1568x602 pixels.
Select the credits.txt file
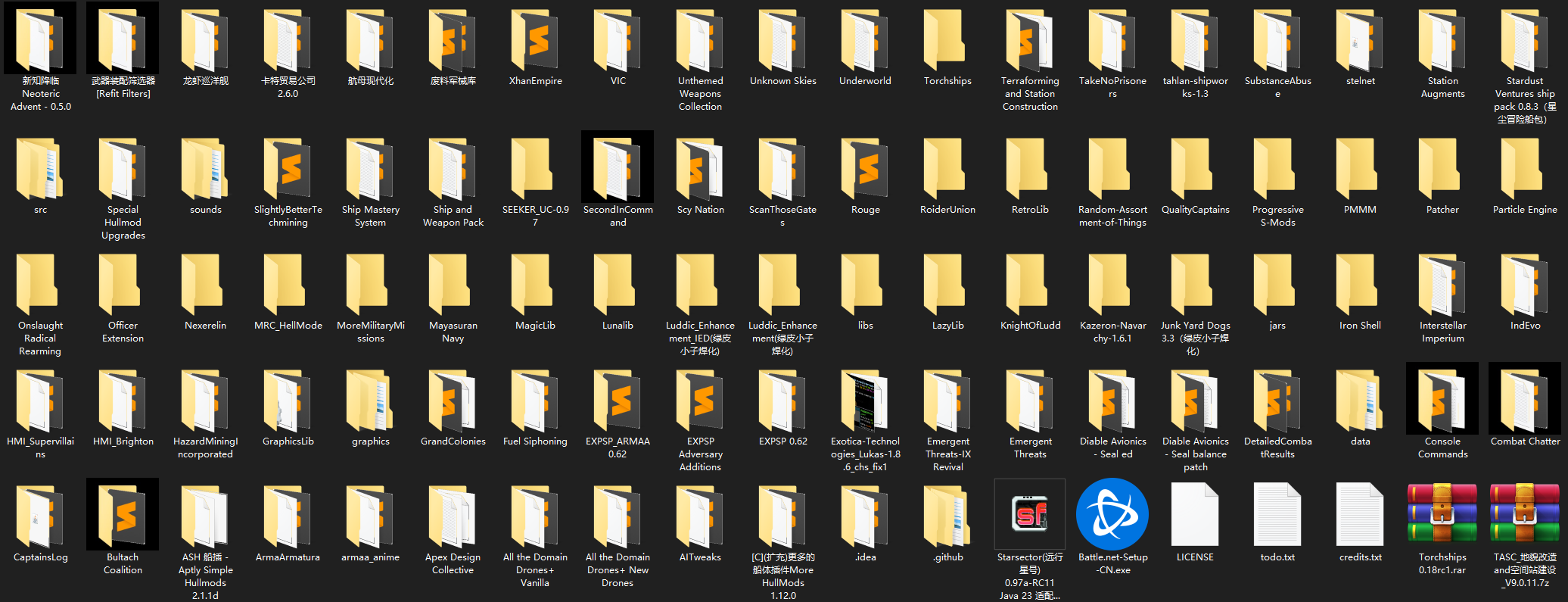[1360, 514]
